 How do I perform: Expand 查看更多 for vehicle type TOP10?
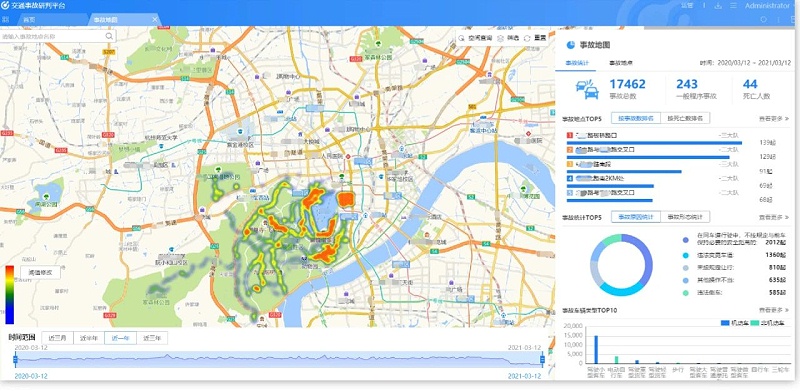(x=773, y=310)
